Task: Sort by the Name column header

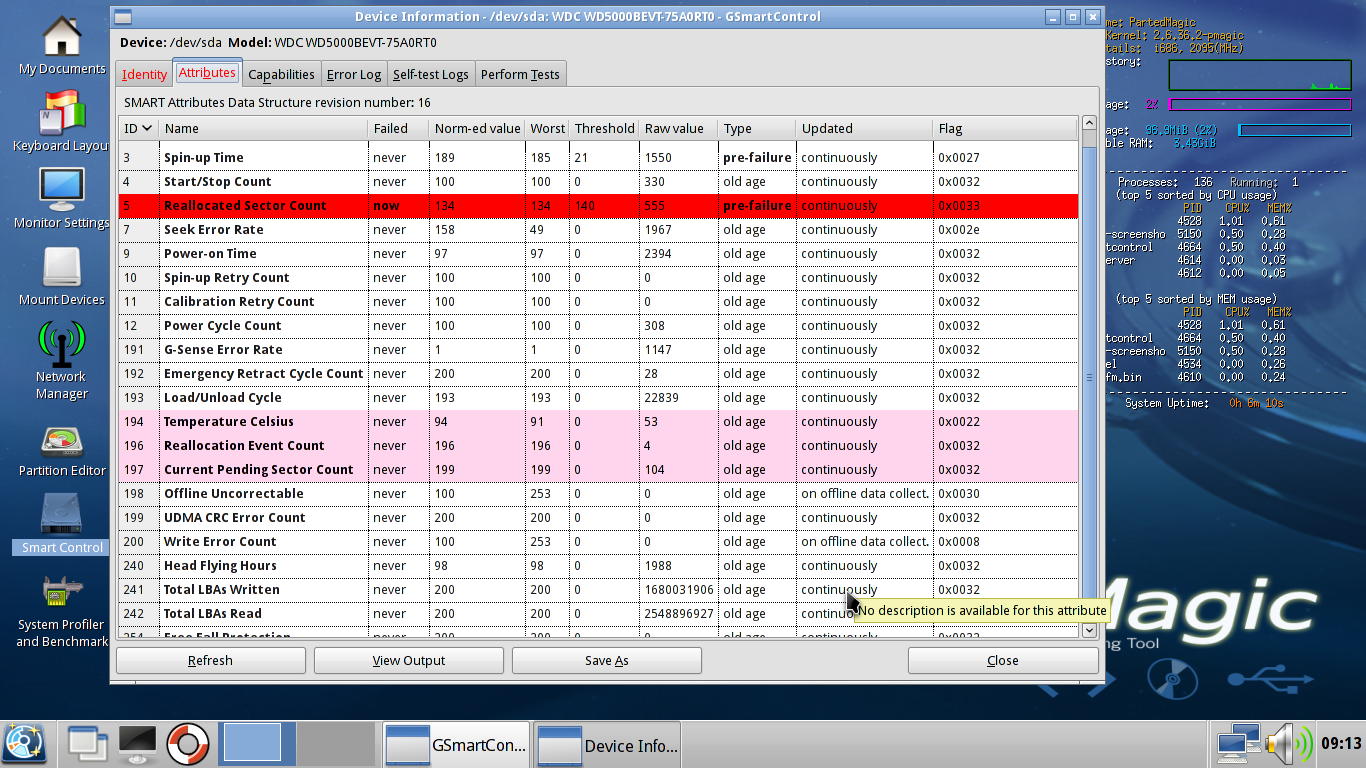Action: [x=264, y=128]
